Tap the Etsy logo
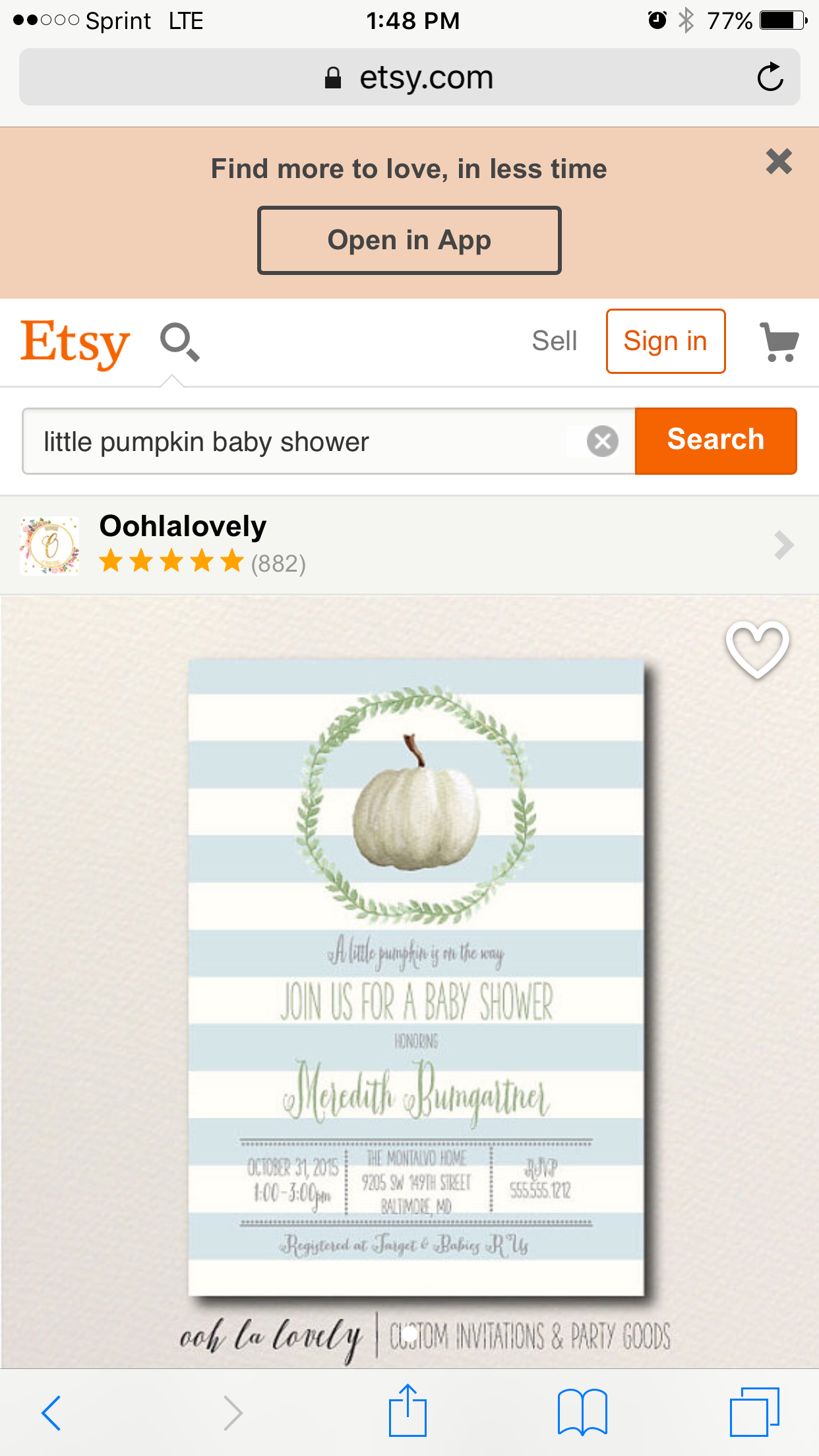This screenshot has height=1456, width=819. (x=75, y=342)
